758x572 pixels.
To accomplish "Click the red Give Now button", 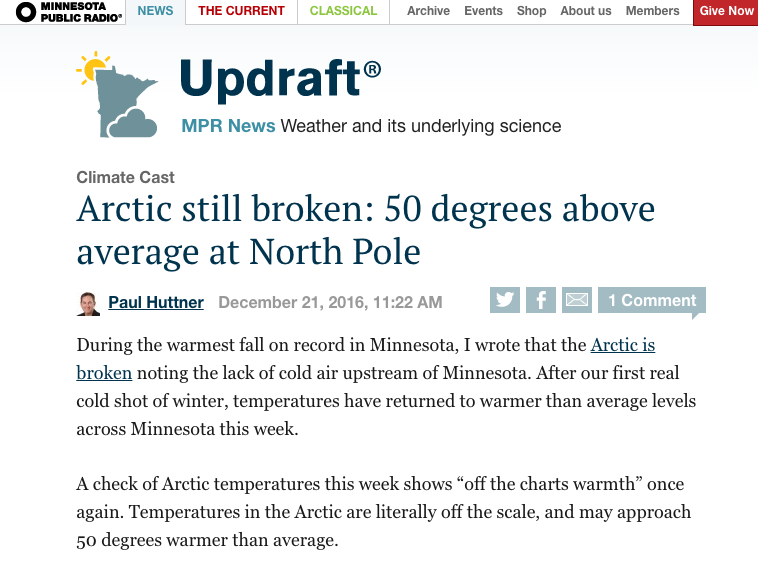I will (x=726, y=12).
